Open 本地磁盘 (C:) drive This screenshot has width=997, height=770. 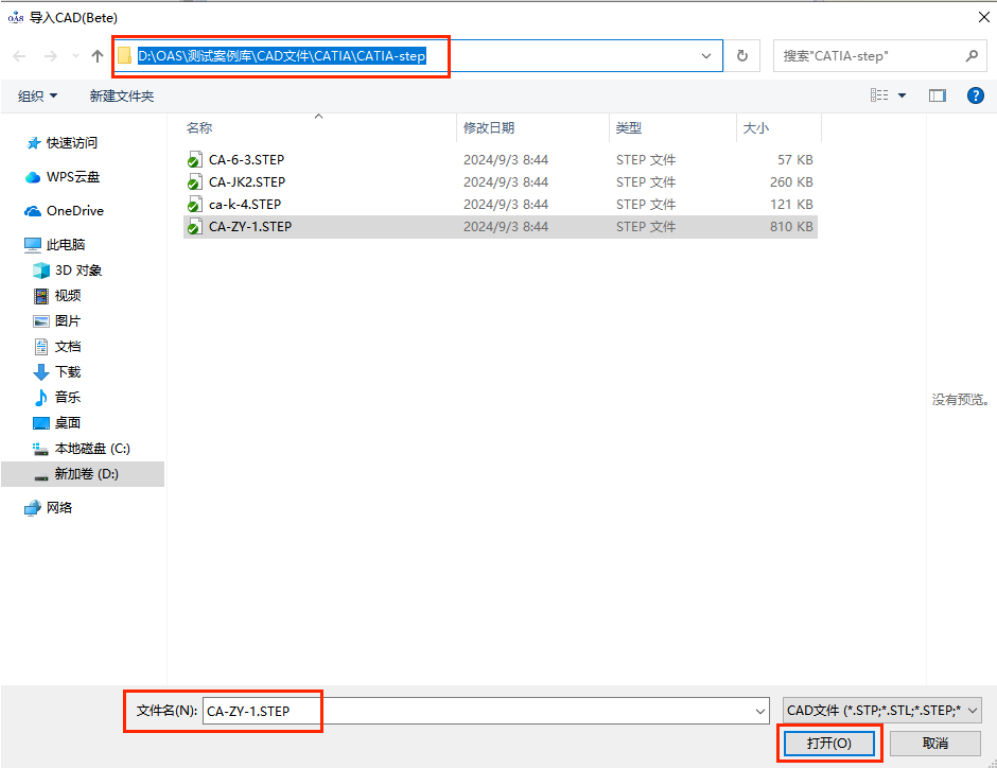pos(81,448)
